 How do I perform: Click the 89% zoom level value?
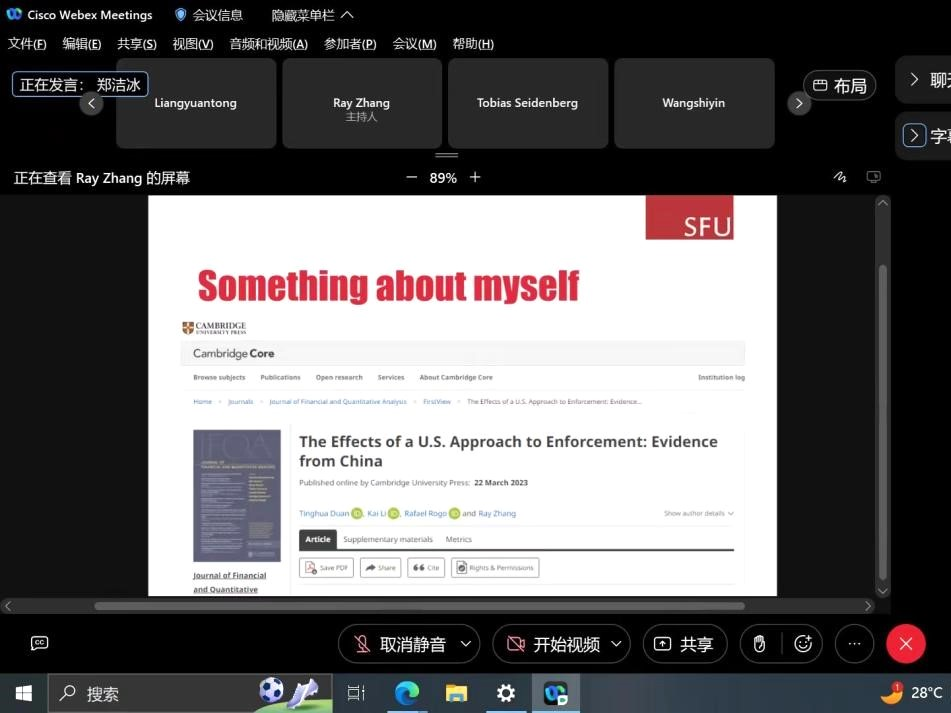pyautogui.click(x=443, y=178)
